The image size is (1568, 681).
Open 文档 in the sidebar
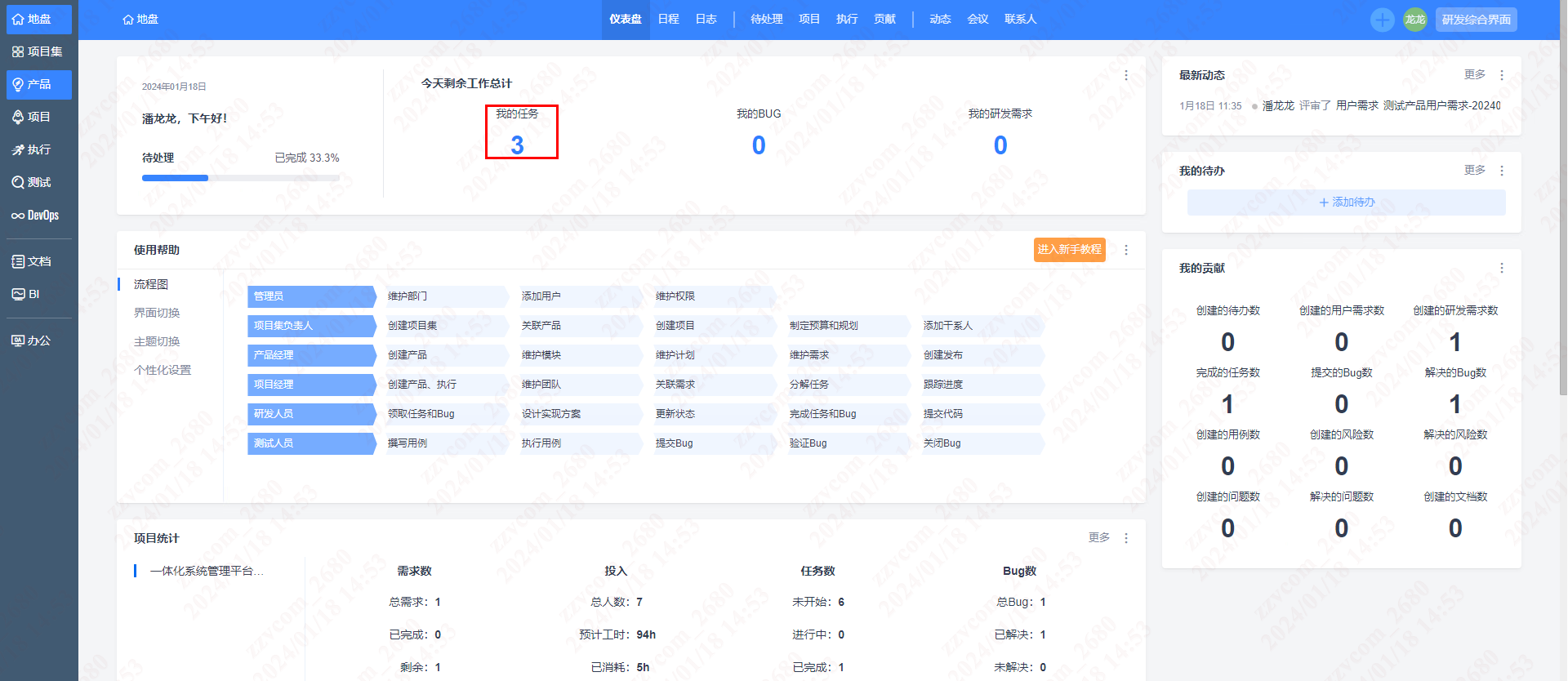click(38, 261)
